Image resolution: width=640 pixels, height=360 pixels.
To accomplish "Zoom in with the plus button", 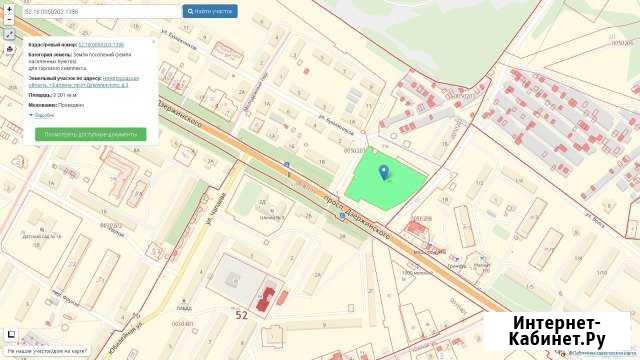I will (9, 9).
